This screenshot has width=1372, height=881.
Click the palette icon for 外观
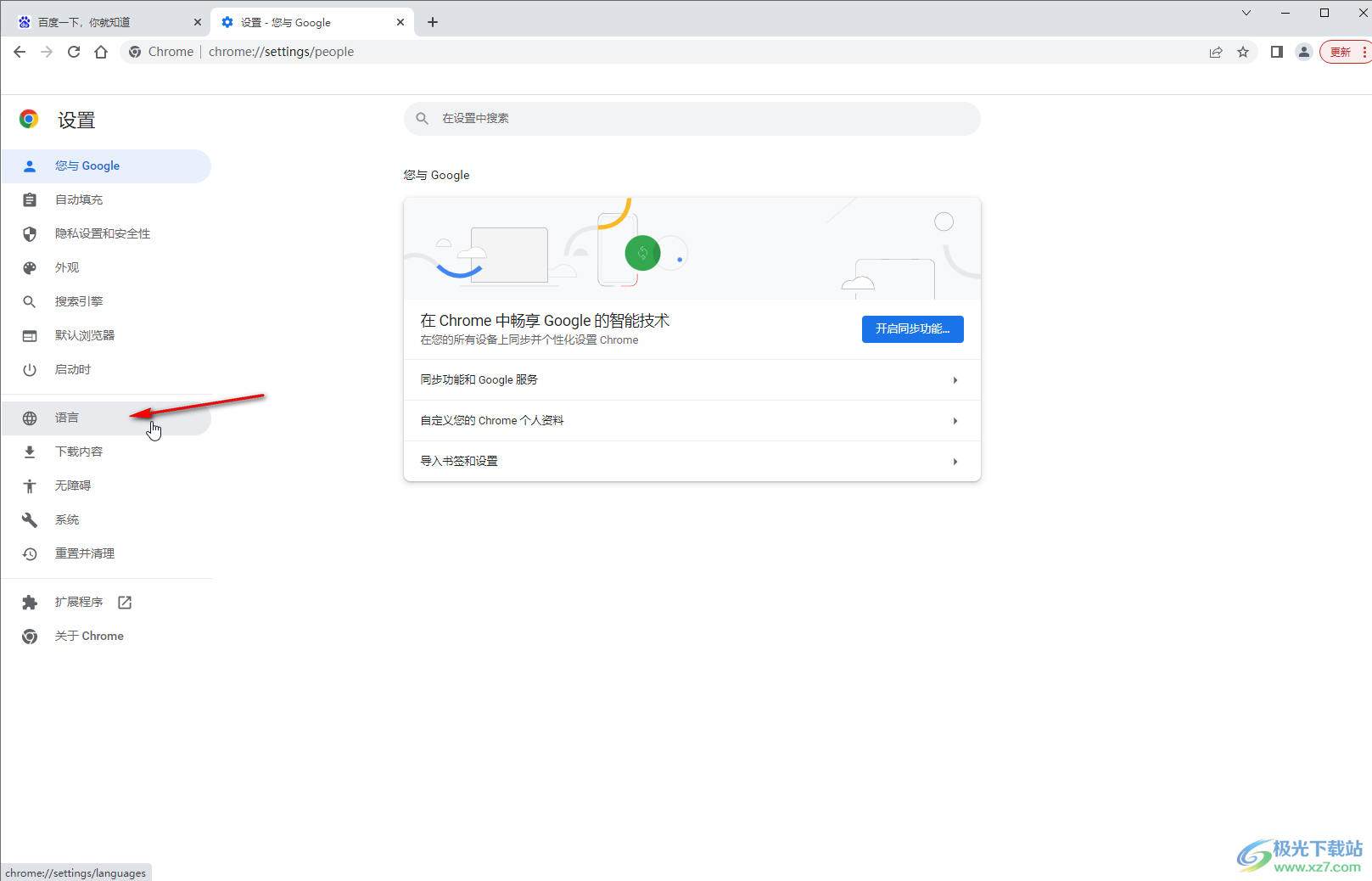(30, 268)
